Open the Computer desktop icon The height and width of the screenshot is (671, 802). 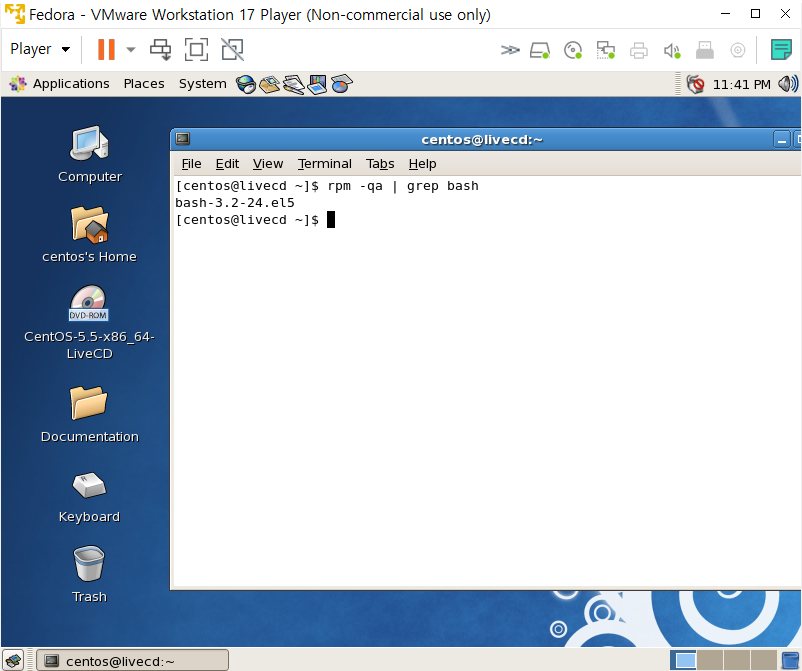tap(90, 154)
